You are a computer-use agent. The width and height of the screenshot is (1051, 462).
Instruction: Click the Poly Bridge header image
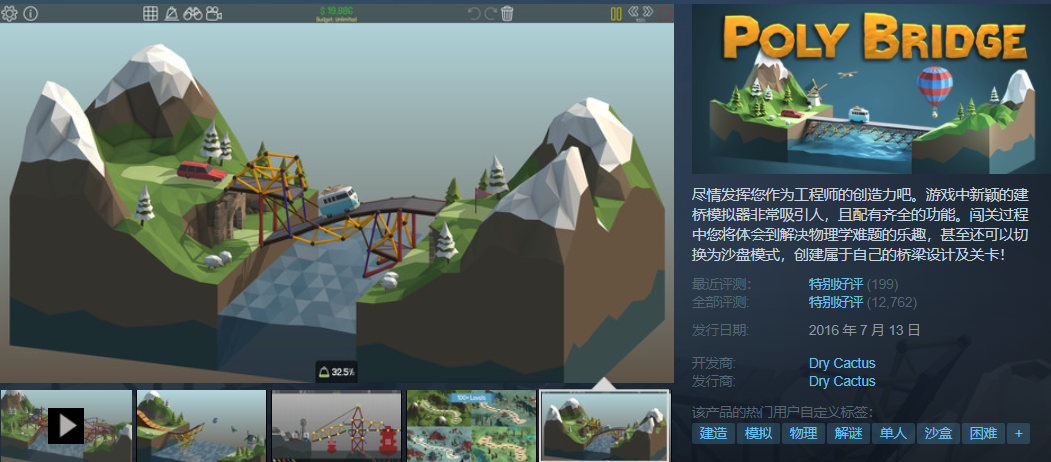(x=871, y=89)
